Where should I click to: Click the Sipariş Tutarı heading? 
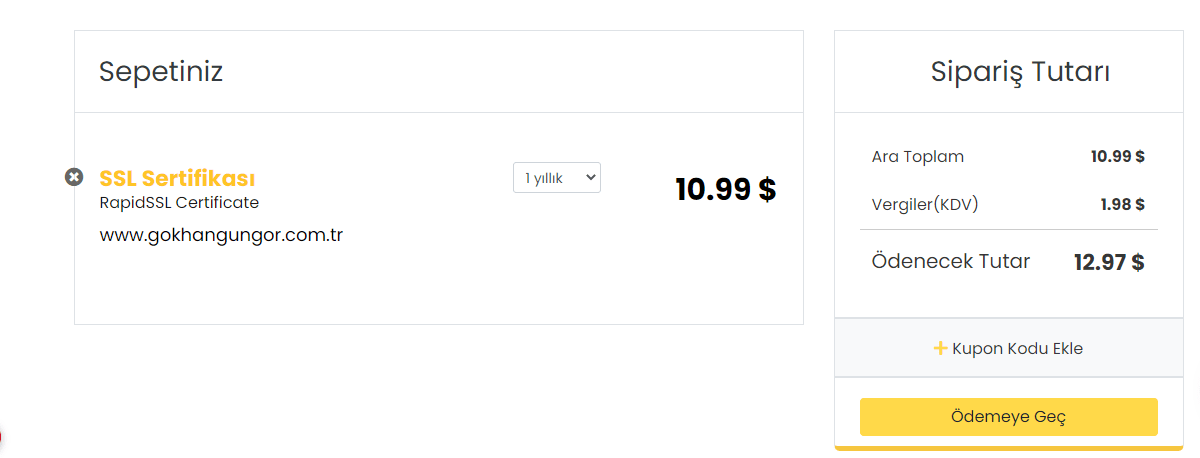tap(1020, 72)
